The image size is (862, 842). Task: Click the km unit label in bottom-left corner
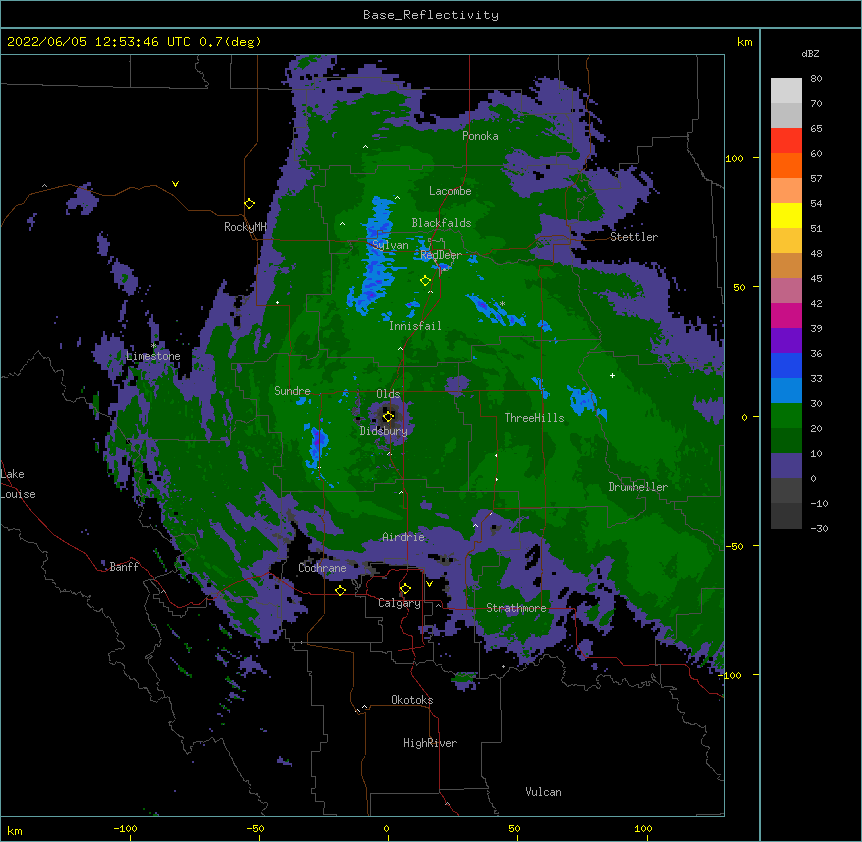point(15,830)
